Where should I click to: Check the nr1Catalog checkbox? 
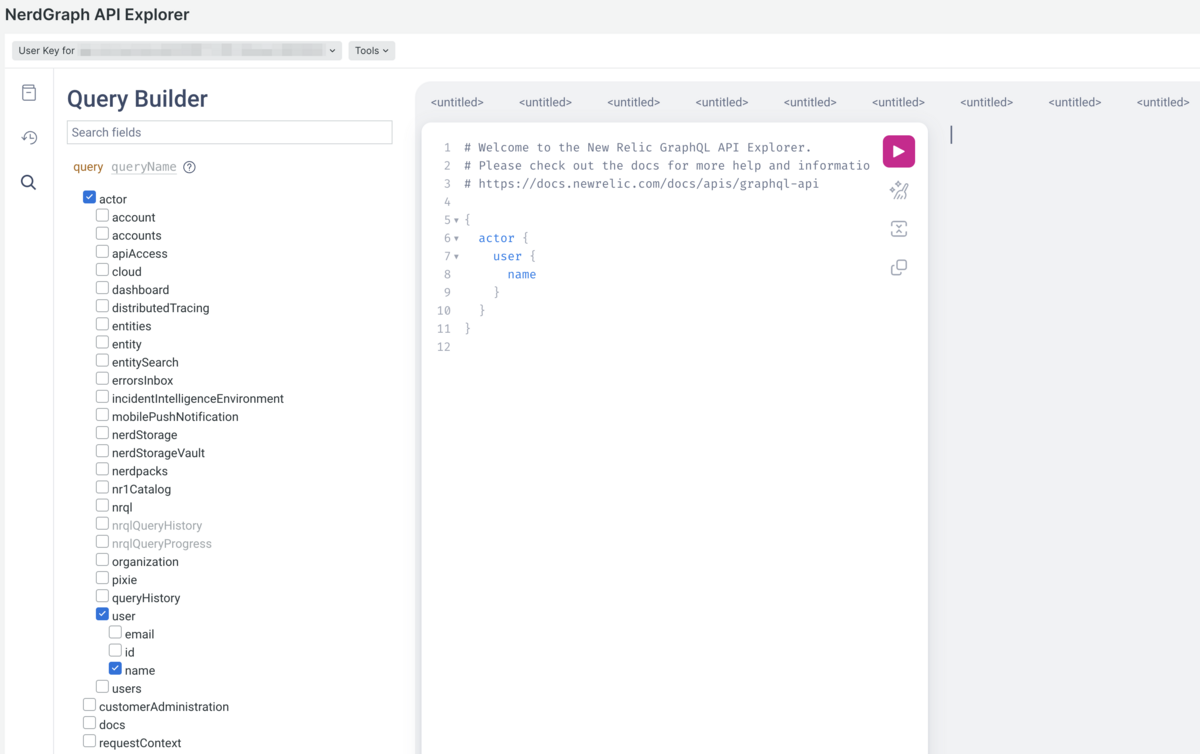pos(102,488)
